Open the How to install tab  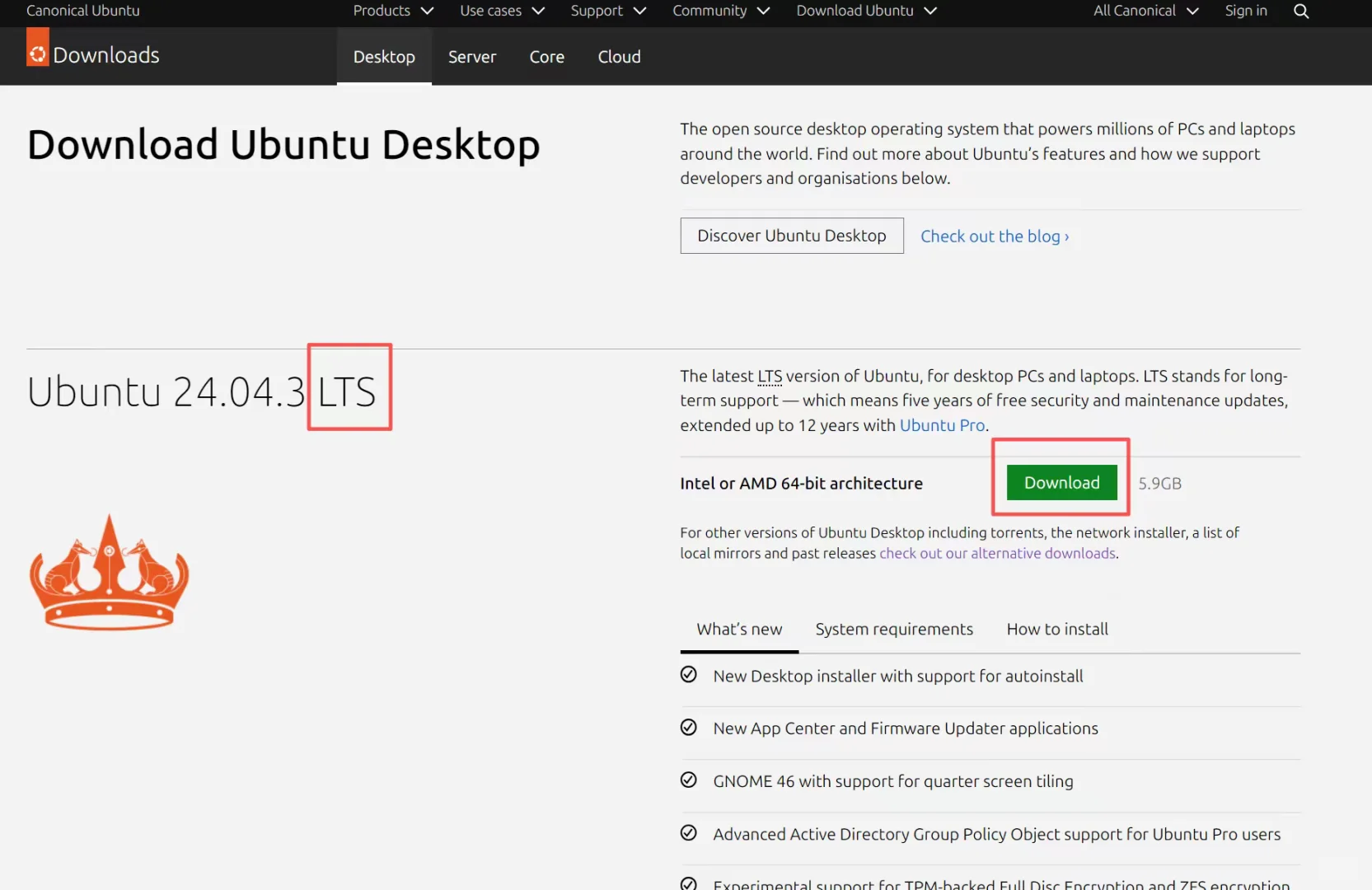pos(1057,630)
